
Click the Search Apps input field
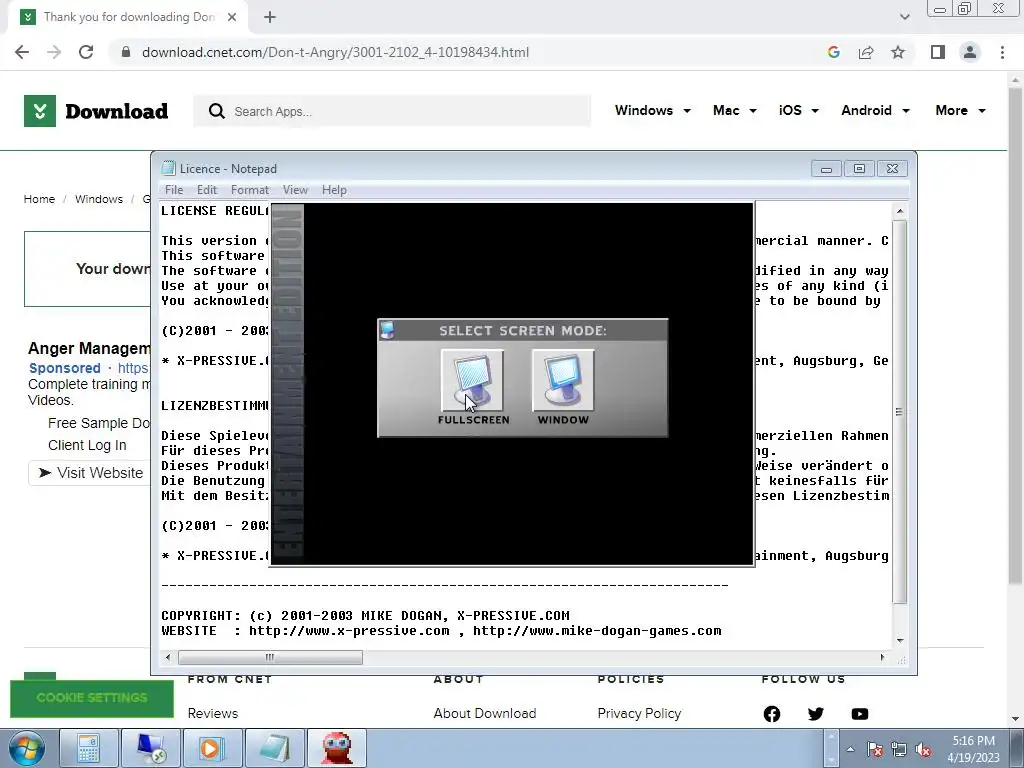click(x=392, y=111)
